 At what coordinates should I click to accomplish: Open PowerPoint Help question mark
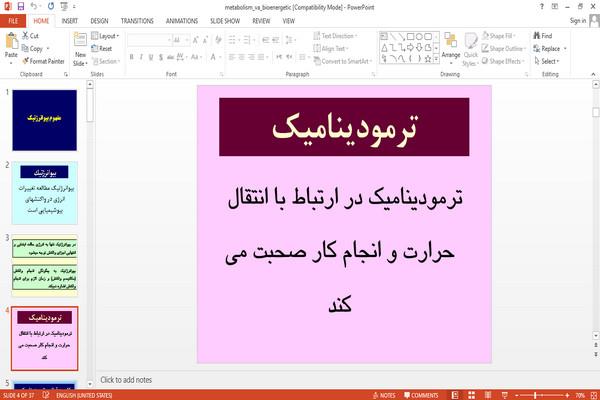pyautogui.click(x=541, y=7)
